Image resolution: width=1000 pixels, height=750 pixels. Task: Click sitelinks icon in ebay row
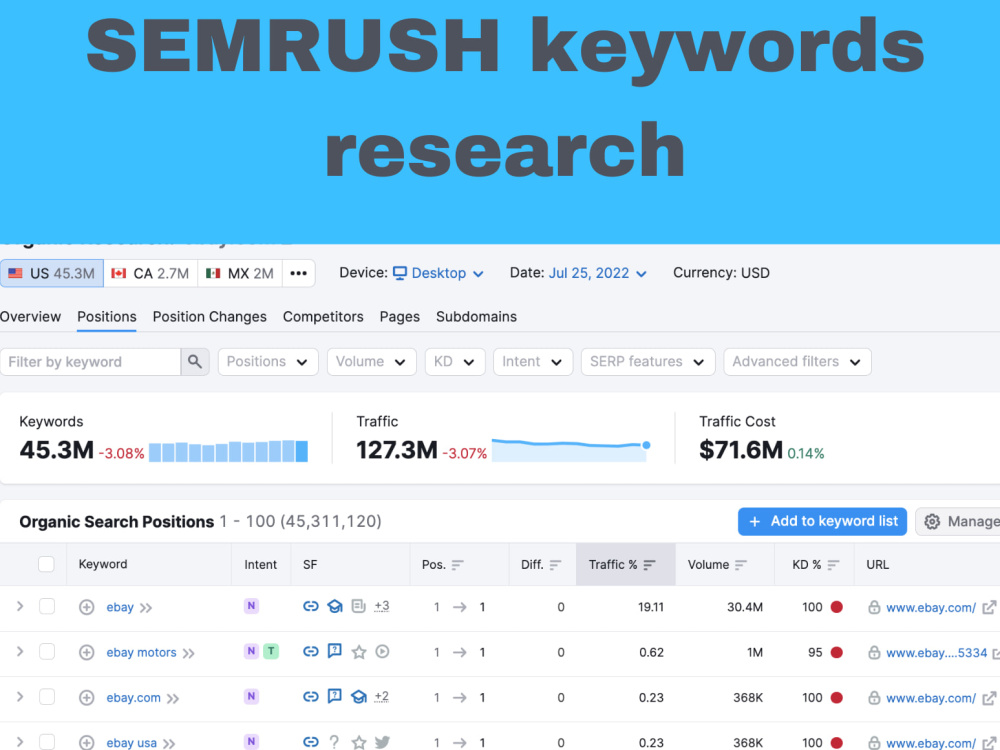click(x=311, y=606)
